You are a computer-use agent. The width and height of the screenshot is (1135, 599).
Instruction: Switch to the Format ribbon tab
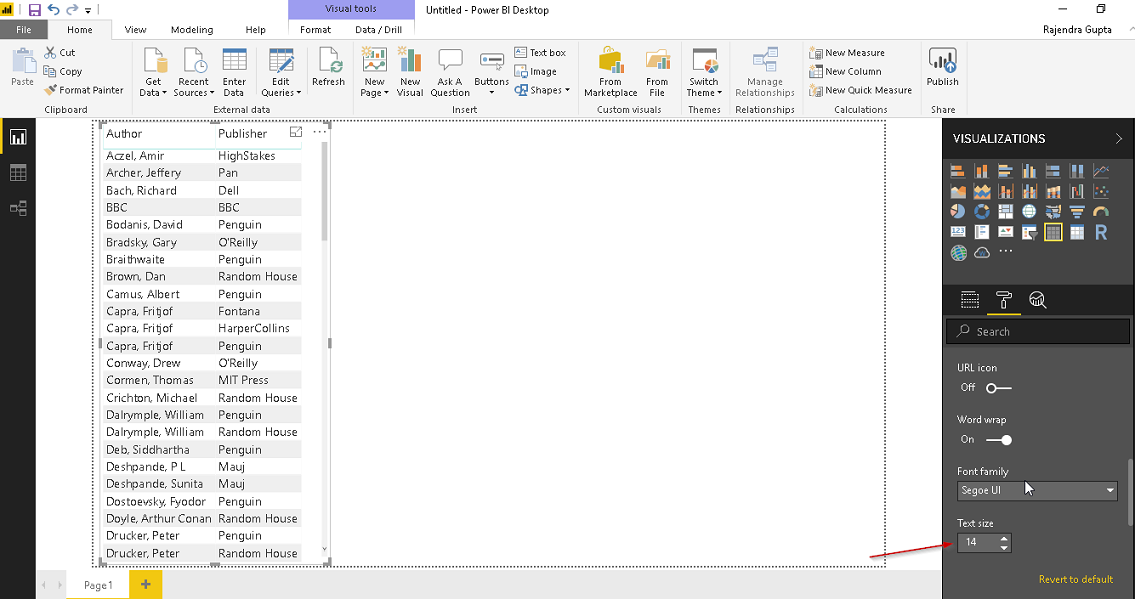click(316, 30)
